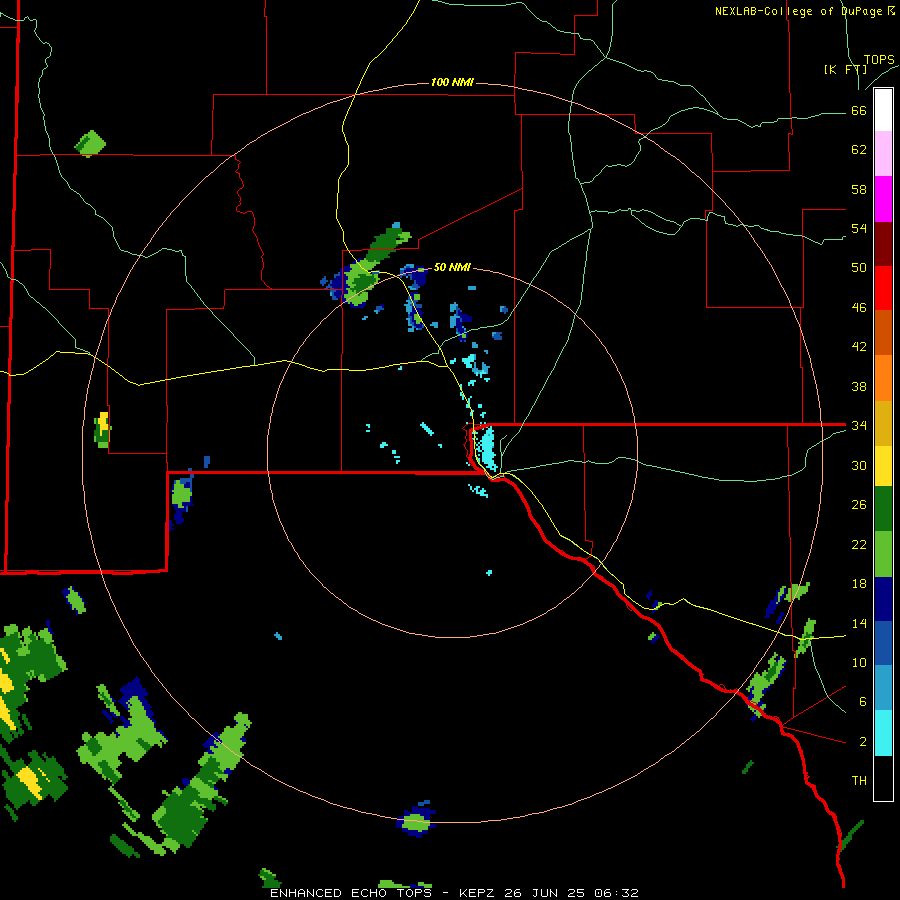Select the light pink legend color block
The height and width of the screenshot is (900, 900).
click(x=883, y=154)
